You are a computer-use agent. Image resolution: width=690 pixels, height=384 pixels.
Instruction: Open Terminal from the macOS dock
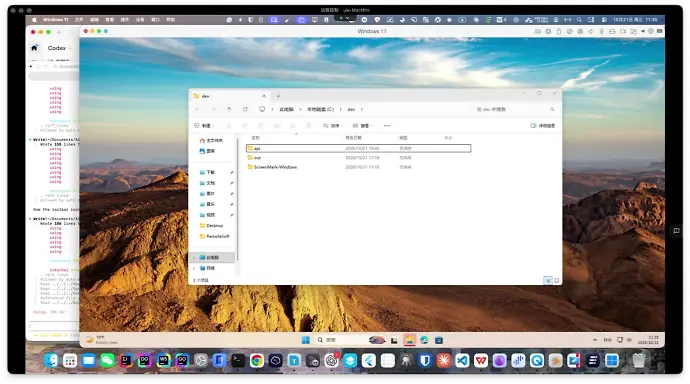[238, 361]
